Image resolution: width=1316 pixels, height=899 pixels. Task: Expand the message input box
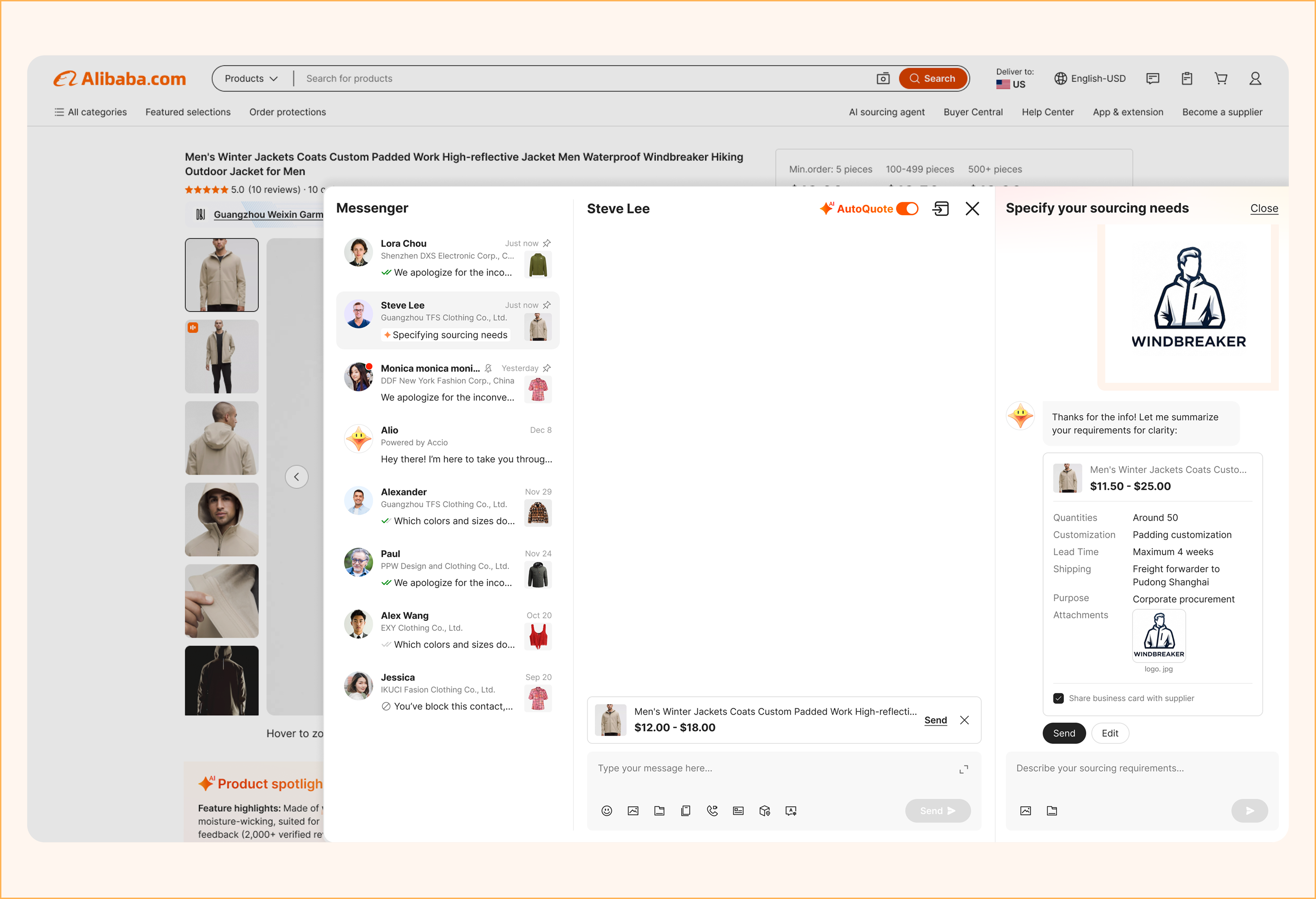tap(964, 769)
